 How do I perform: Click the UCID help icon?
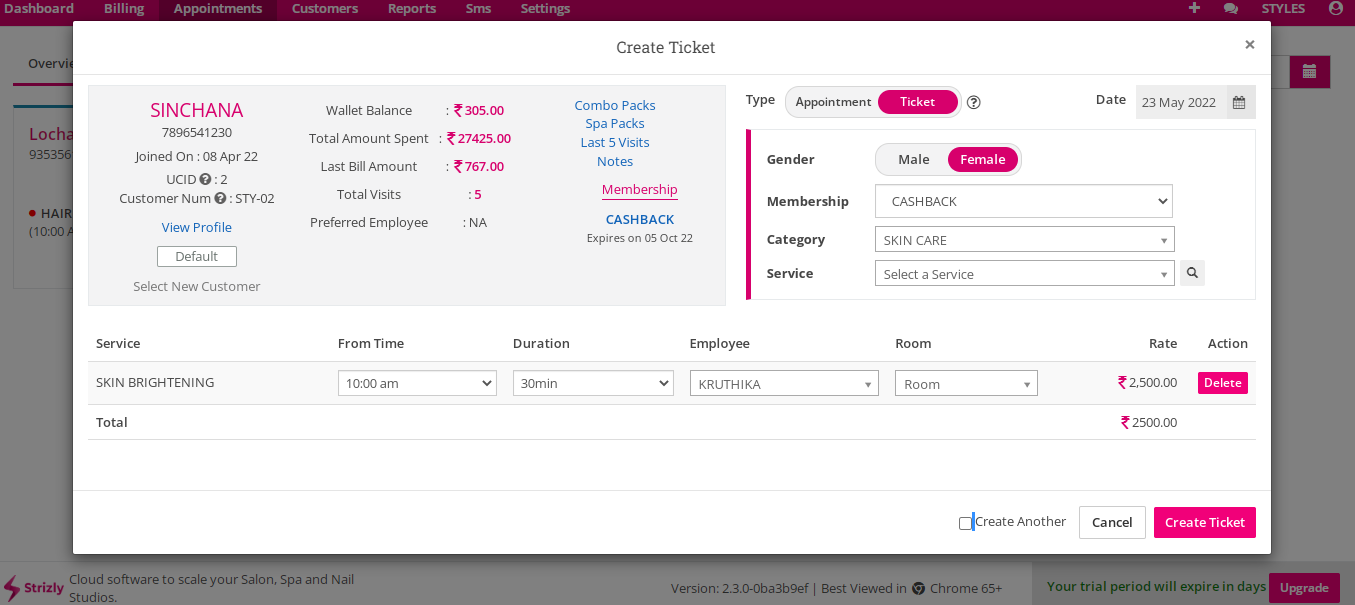pyautogui.click(x=205, y=179)
